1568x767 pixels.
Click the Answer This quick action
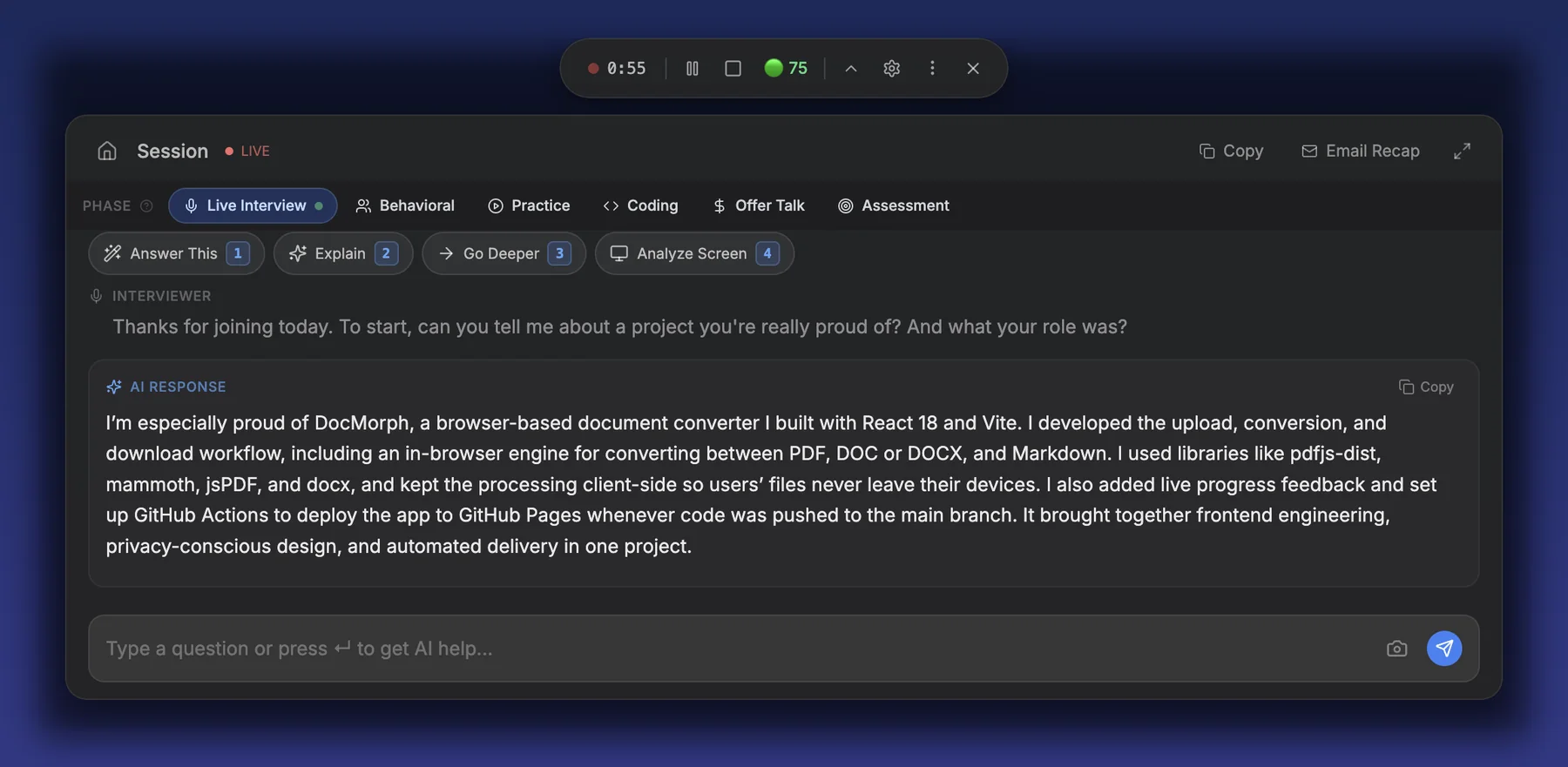(x=176, y=253)
